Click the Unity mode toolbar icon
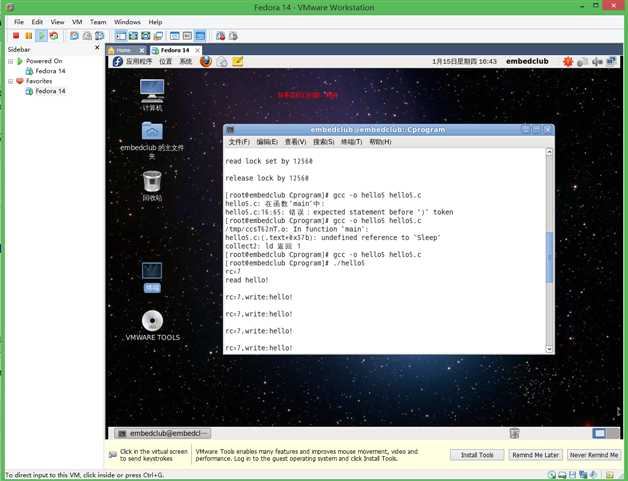 [158, 36]
